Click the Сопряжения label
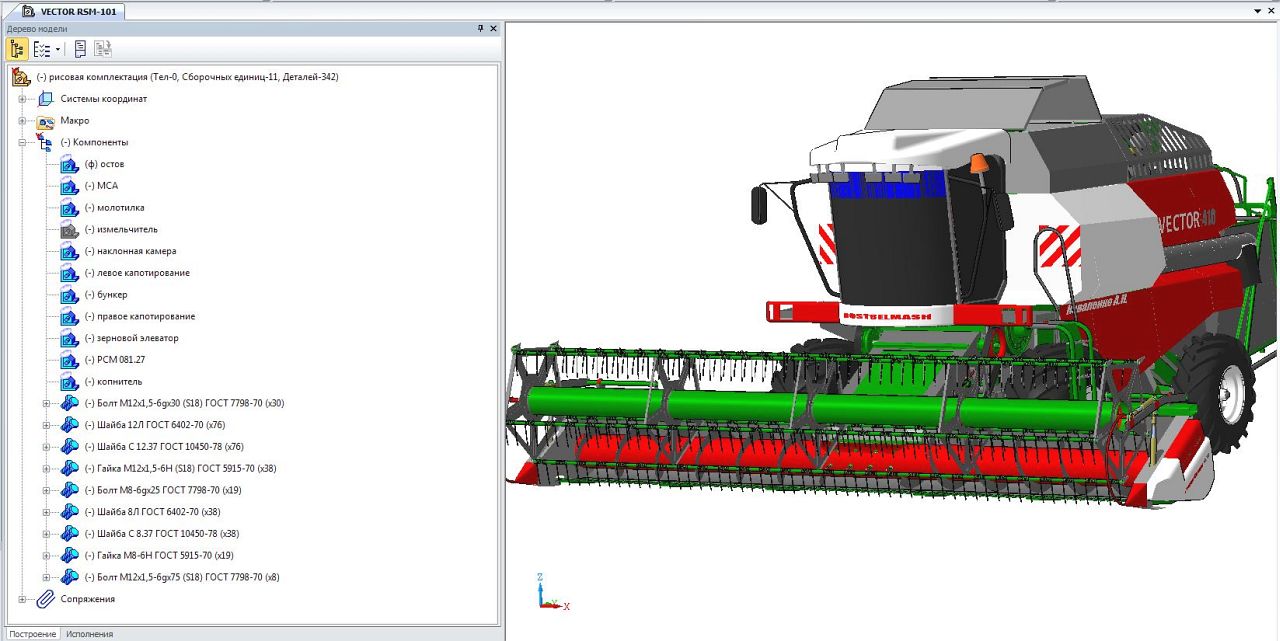 87,599
